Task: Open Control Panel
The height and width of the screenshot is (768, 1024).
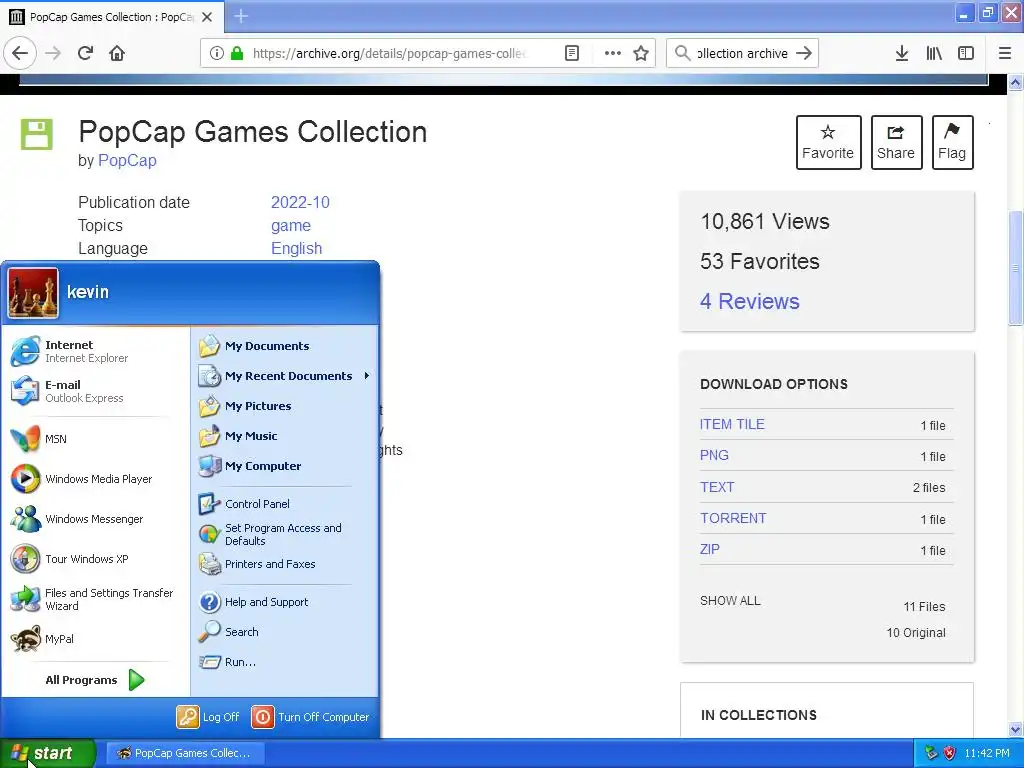Action: [x=285, y=504]
